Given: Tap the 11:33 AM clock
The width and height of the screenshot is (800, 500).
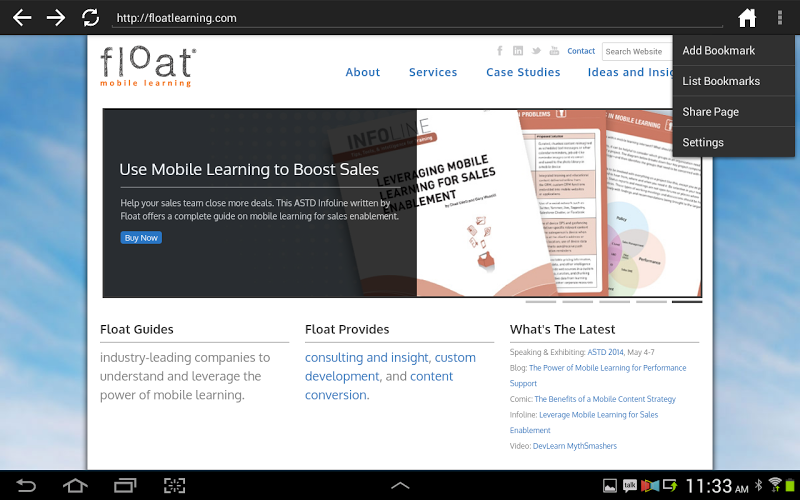Looking at the screenshot, I should click(x=717, y=486).
